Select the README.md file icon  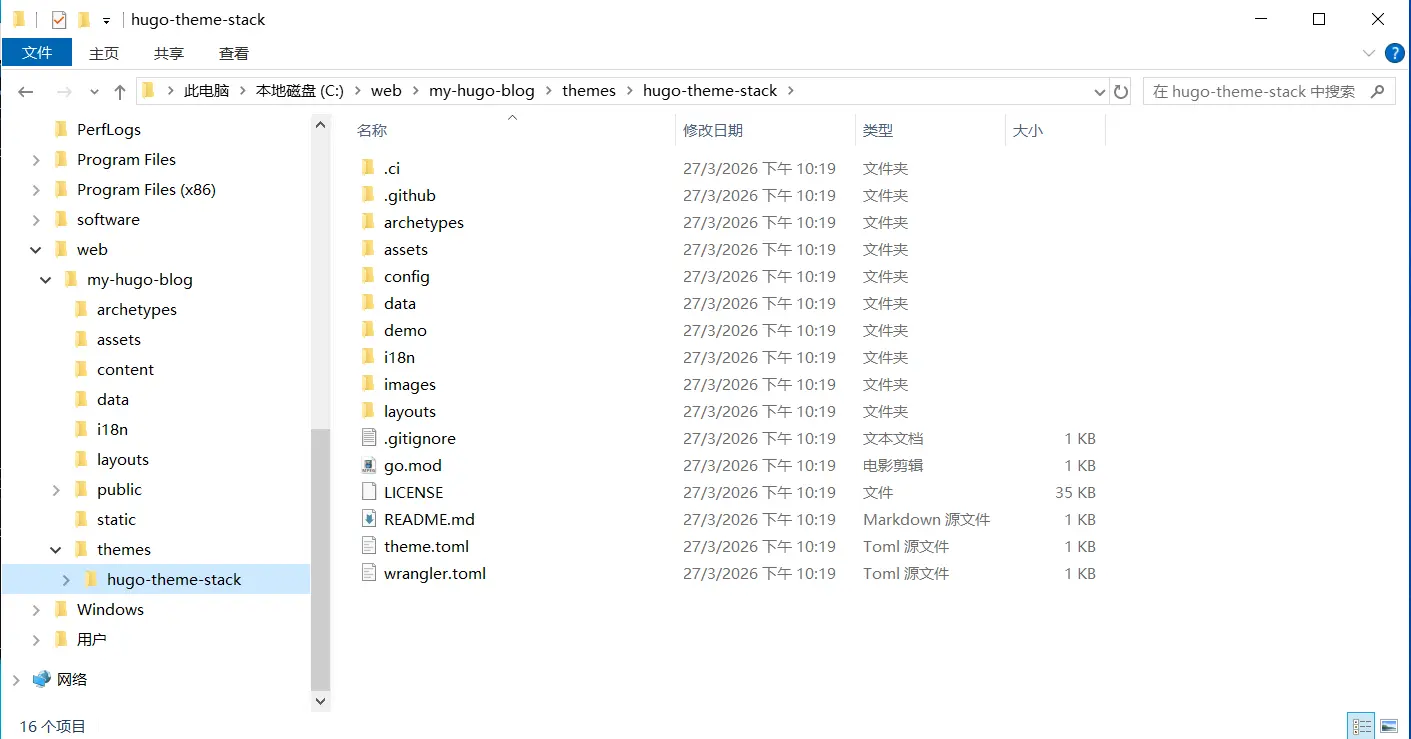(370, 519)
